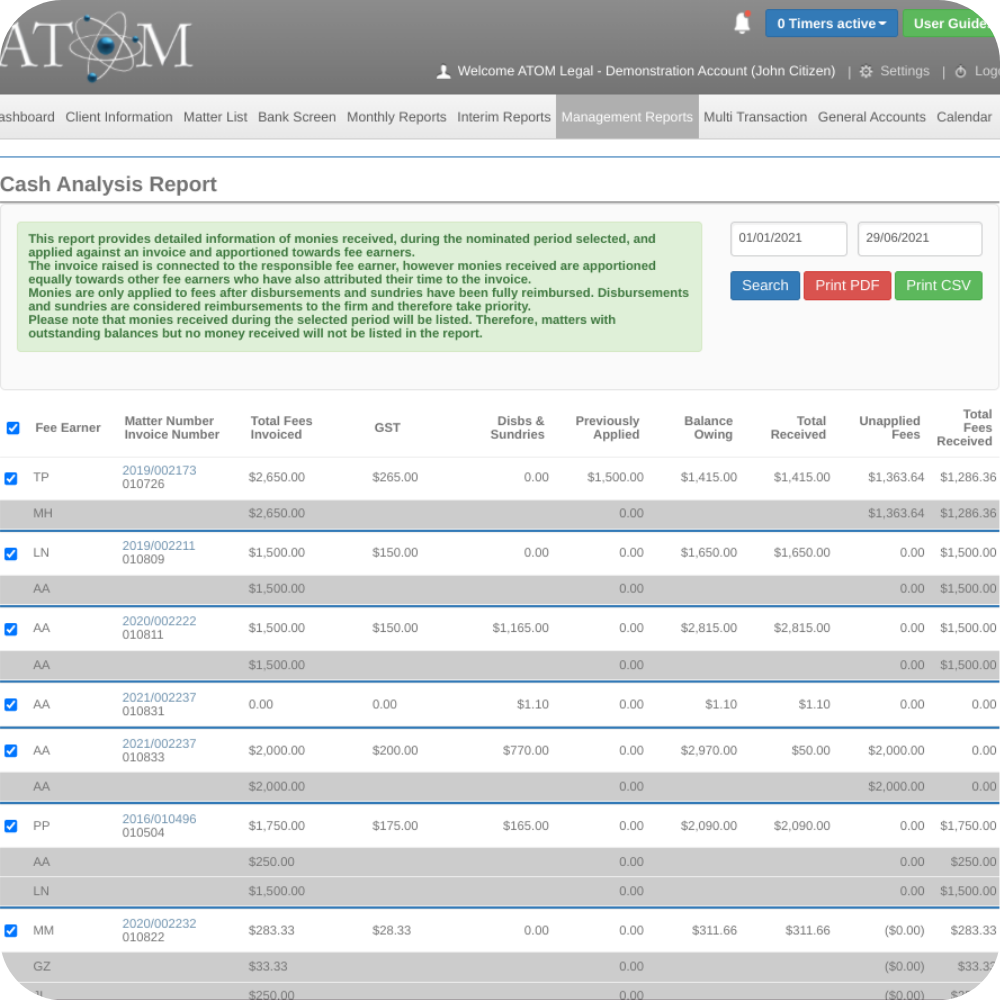The width and height of the screenshot is (1000, 1000).
Task: Toggle the select-all checkbox in the table header
Action: (13, 428)
